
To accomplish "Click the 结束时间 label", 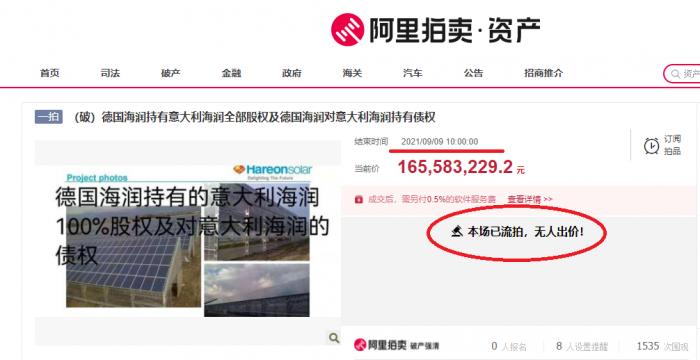I will [x=371, y=142].
